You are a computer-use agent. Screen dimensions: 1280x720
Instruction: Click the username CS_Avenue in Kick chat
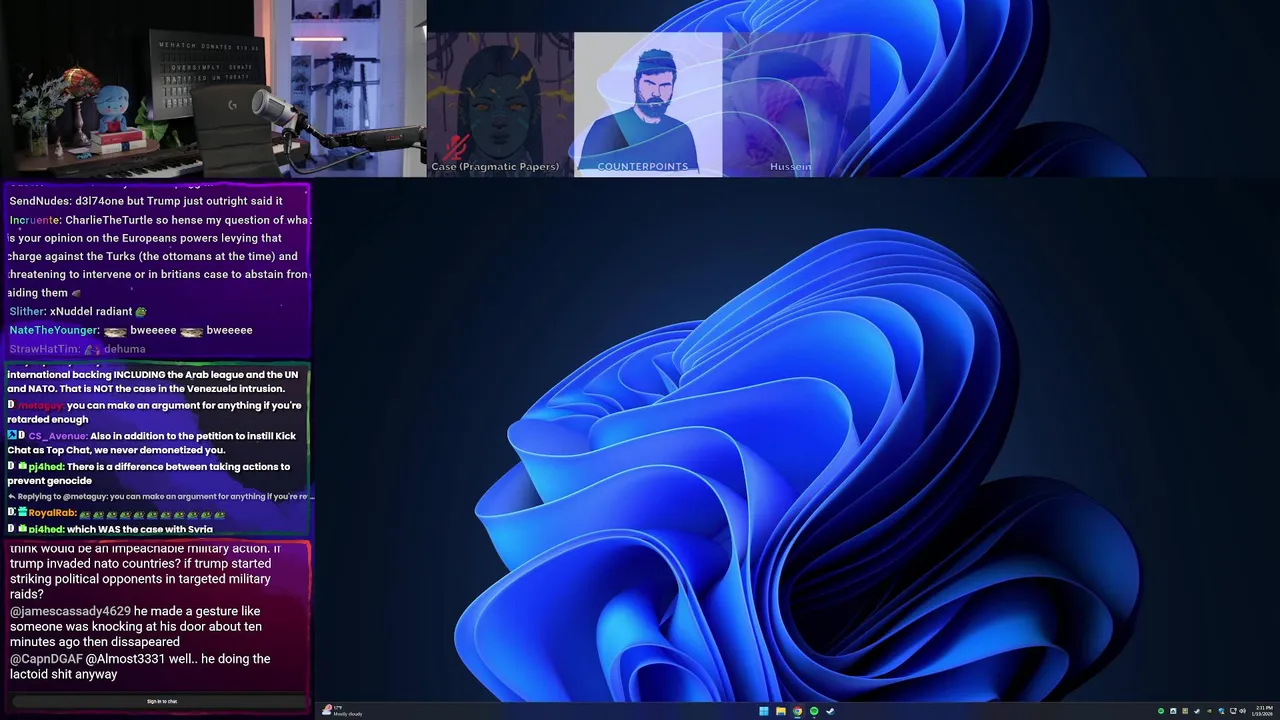57,436
